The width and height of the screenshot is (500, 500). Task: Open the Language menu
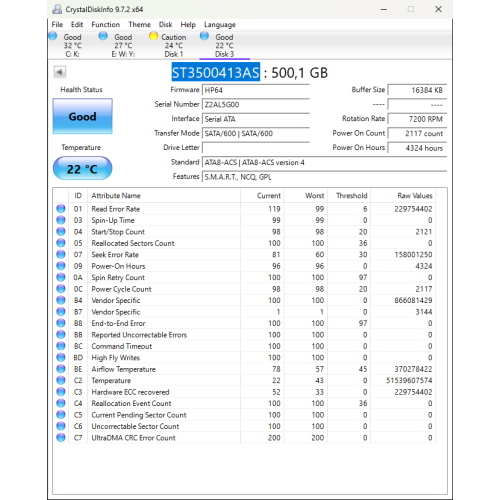tap(220, 25)
